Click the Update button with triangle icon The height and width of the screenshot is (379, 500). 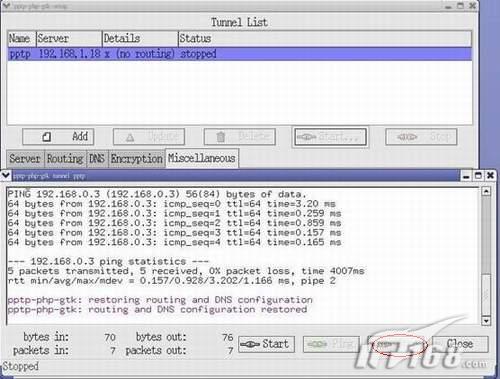149,137
